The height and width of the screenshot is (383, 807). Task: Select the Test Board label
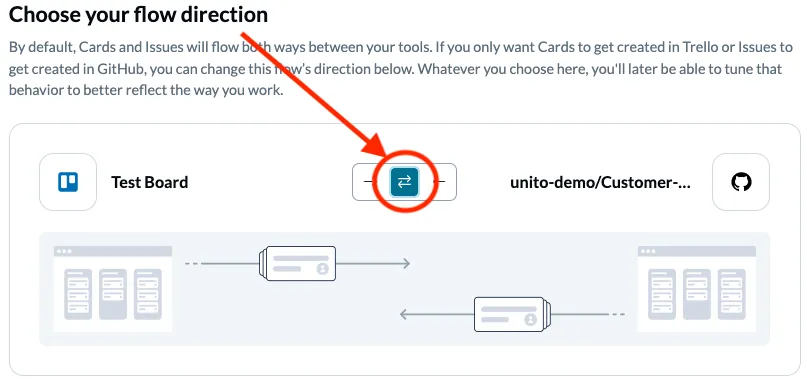pyautogui.click(x=150, y=182)
